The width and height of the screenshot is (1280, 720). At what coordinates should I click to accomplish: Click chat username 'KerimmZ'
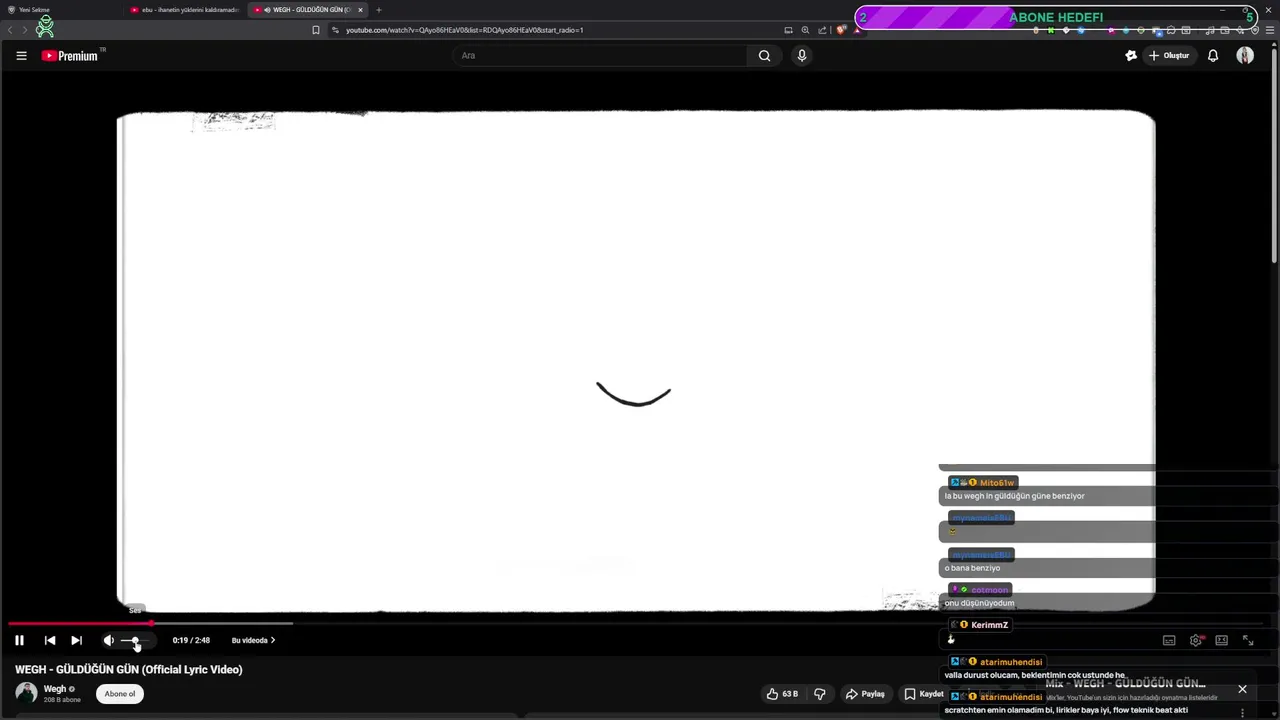pos(989,625)
